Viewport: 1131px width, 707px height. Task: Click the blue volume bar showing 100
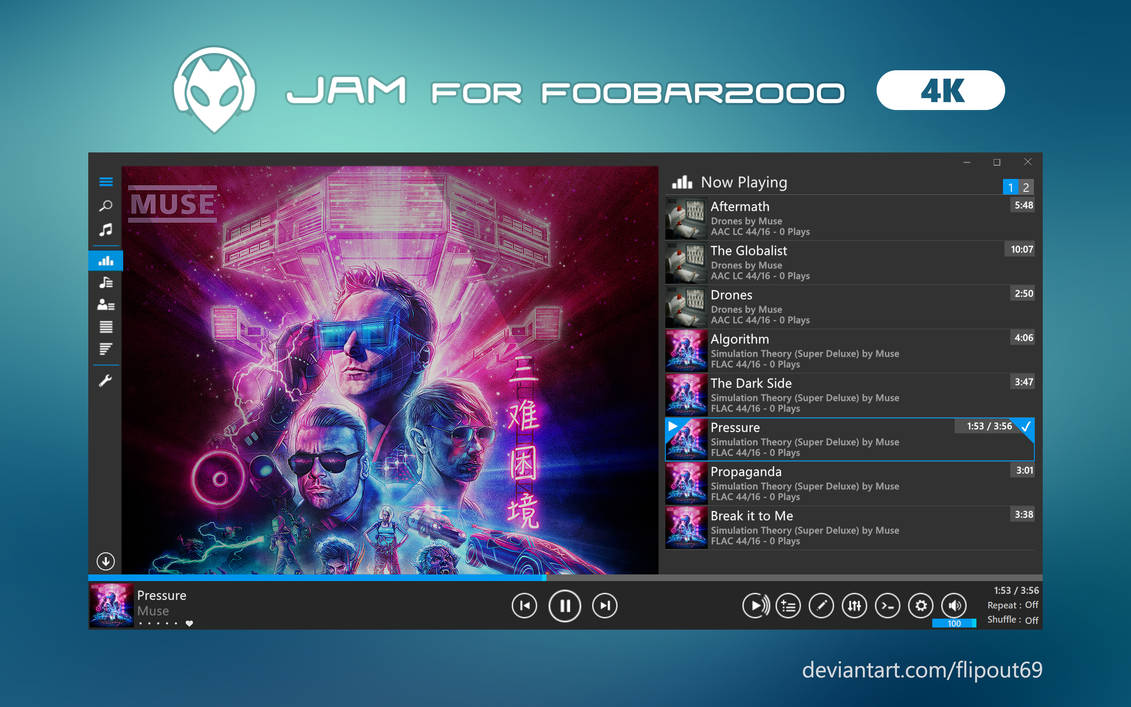pos(954,623)
